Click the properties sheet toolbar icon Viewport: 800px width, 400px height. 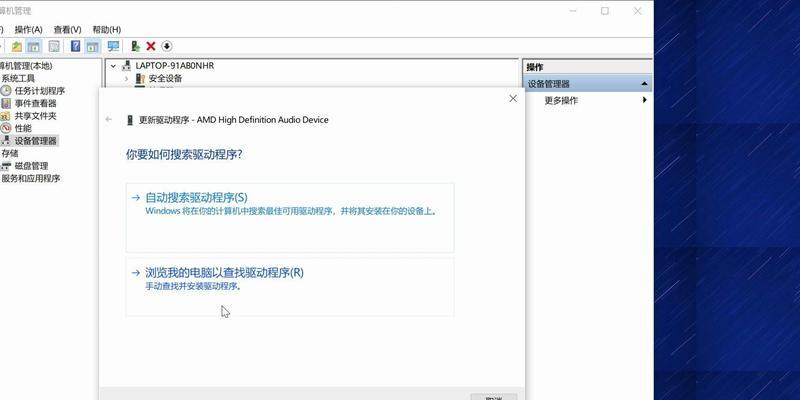54,46
